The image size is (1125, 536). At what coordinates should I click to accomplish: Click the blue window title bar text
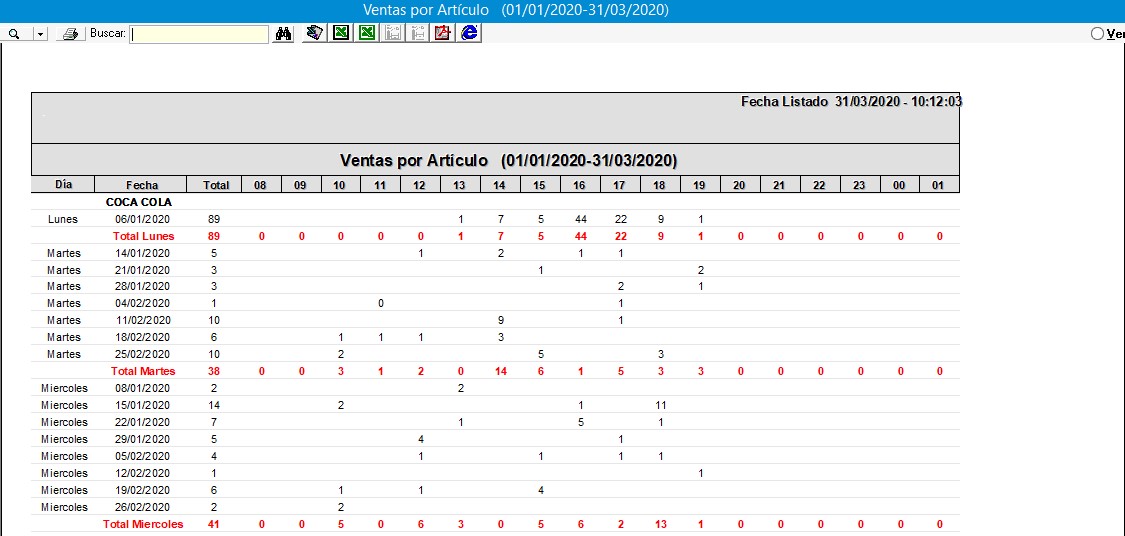tap(515, 10)
